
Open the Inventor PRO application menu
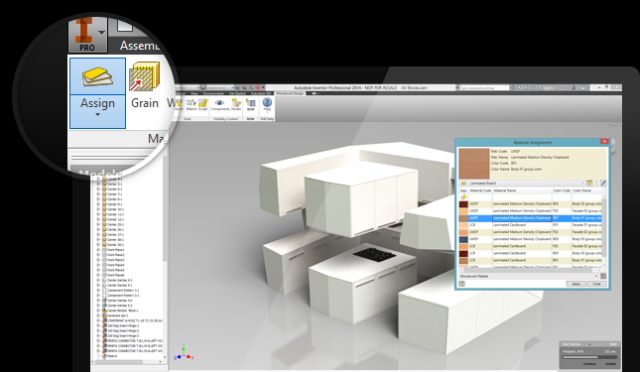pos(87,35)
